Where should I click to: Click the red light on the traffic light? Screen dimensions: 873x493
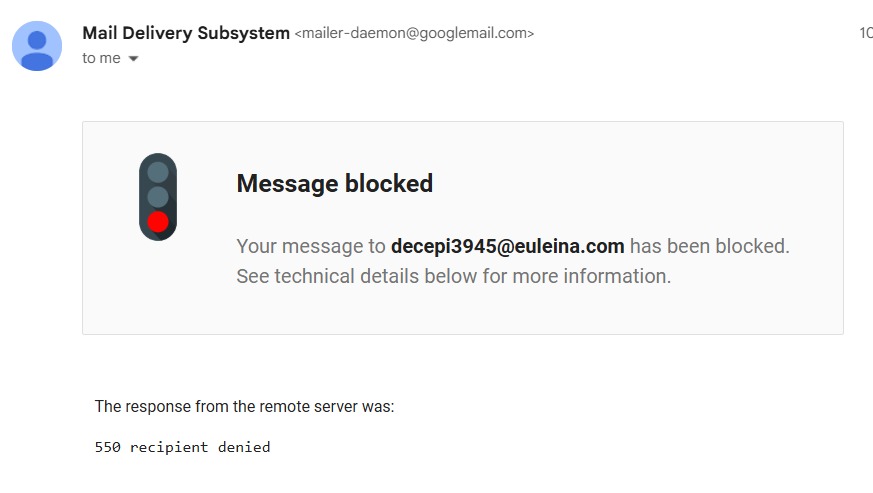[158, 222]
